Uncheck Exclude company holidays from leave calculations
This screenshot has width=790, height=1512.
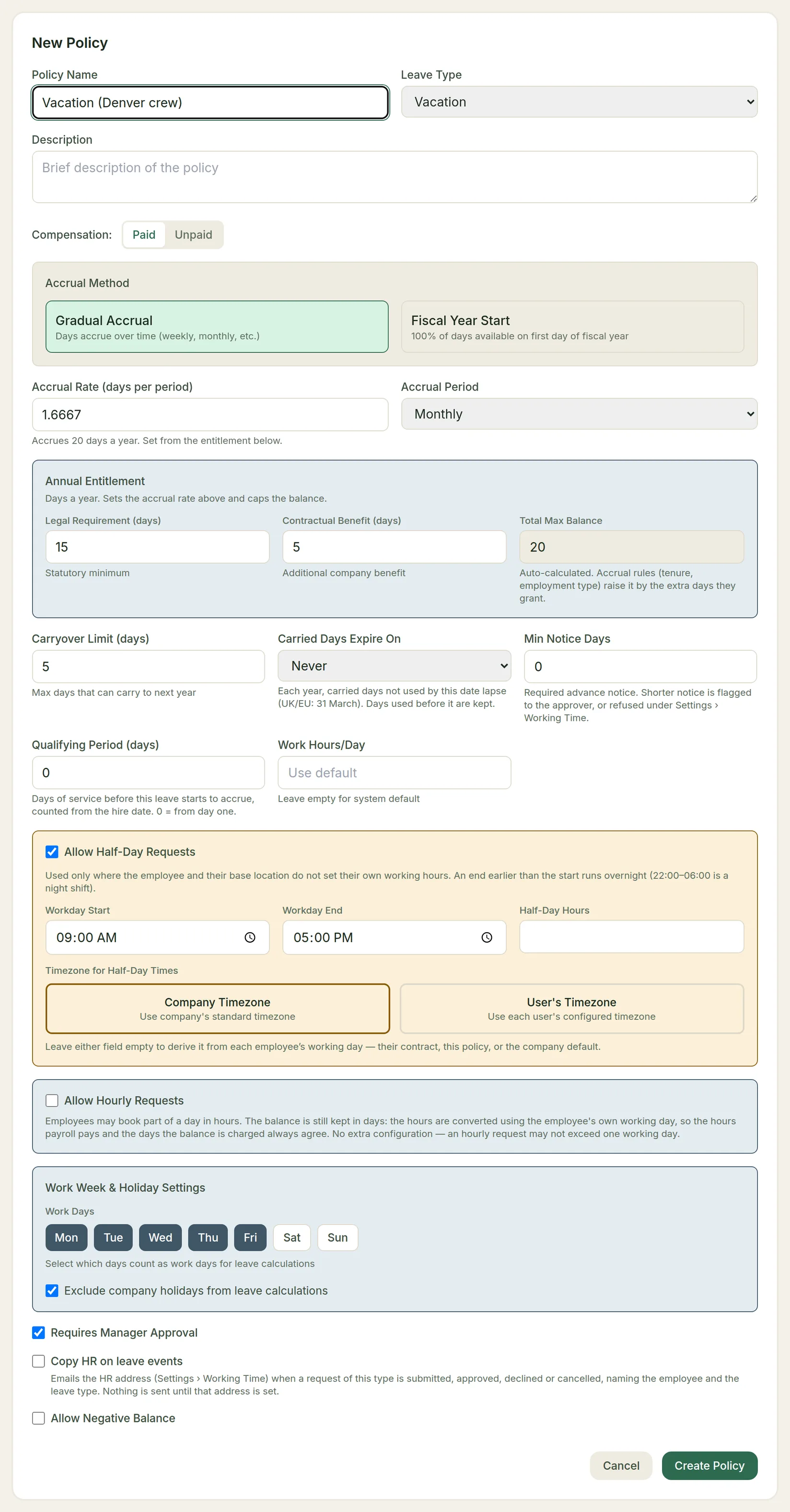(52, 1291)
